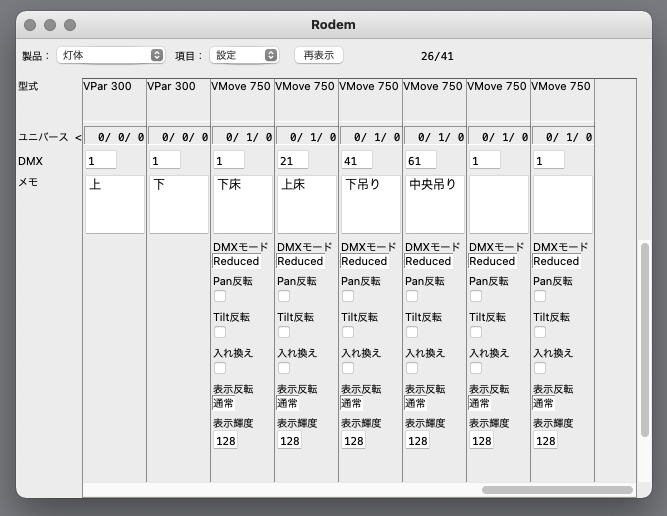Open 表示反転 通常 dropdown for 上床
This screenshot has width=667, height=516.
288,403
